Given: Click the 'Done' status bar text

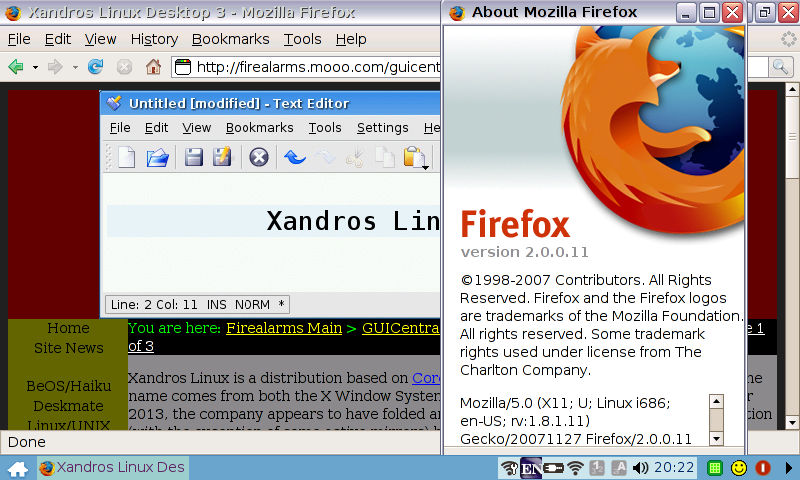Looking at the screenshot, I should coord(27,442).
